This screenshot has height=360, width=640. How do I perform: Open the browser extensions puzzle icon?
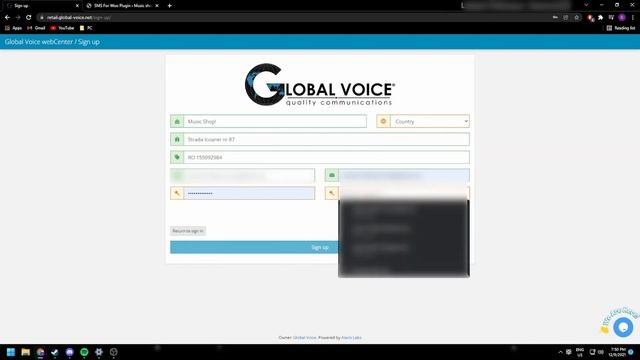600,18
